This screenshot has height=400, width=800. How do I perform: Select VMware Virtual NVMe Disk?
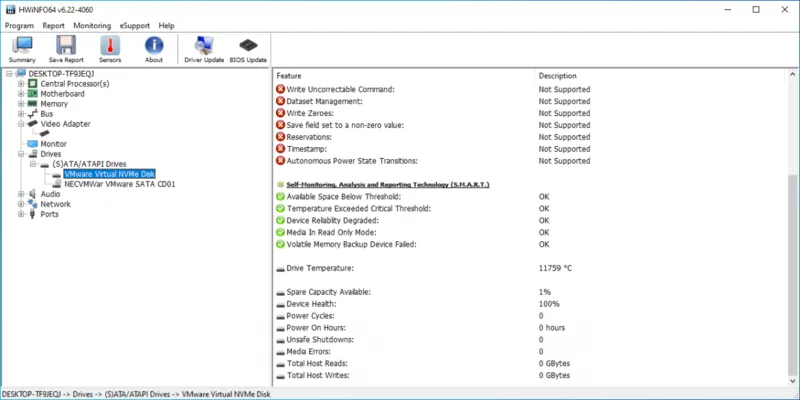pyautogui.click(x=110, y=174)
